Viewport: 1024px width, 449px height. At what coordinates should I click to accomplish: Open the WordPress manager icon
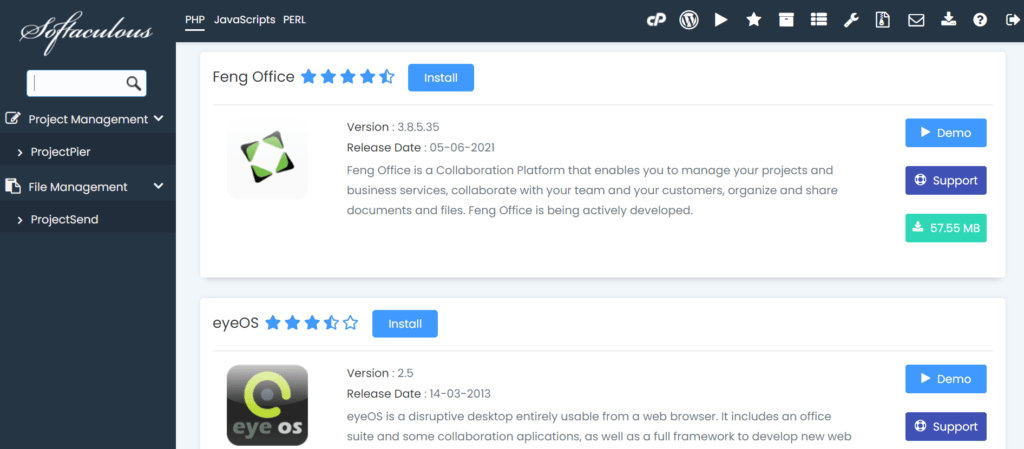coord(688,20)
